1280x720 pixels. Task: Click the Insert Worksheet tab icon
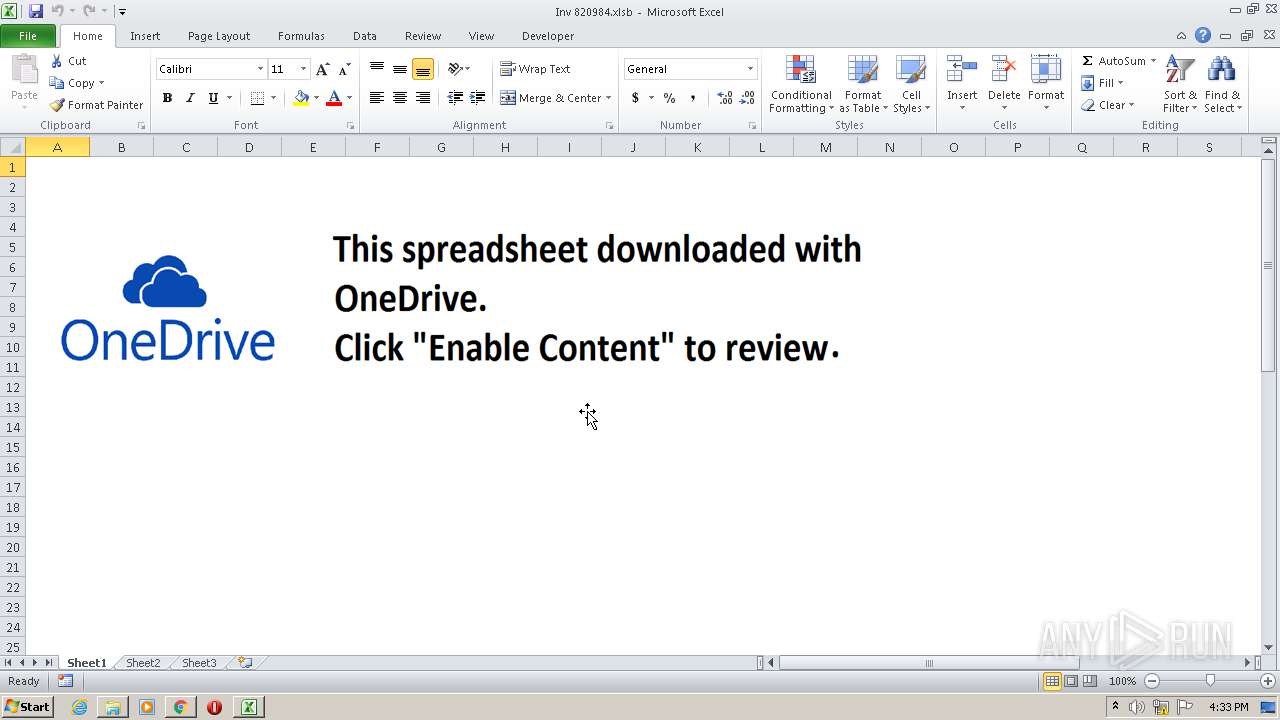tap(245, 662)
